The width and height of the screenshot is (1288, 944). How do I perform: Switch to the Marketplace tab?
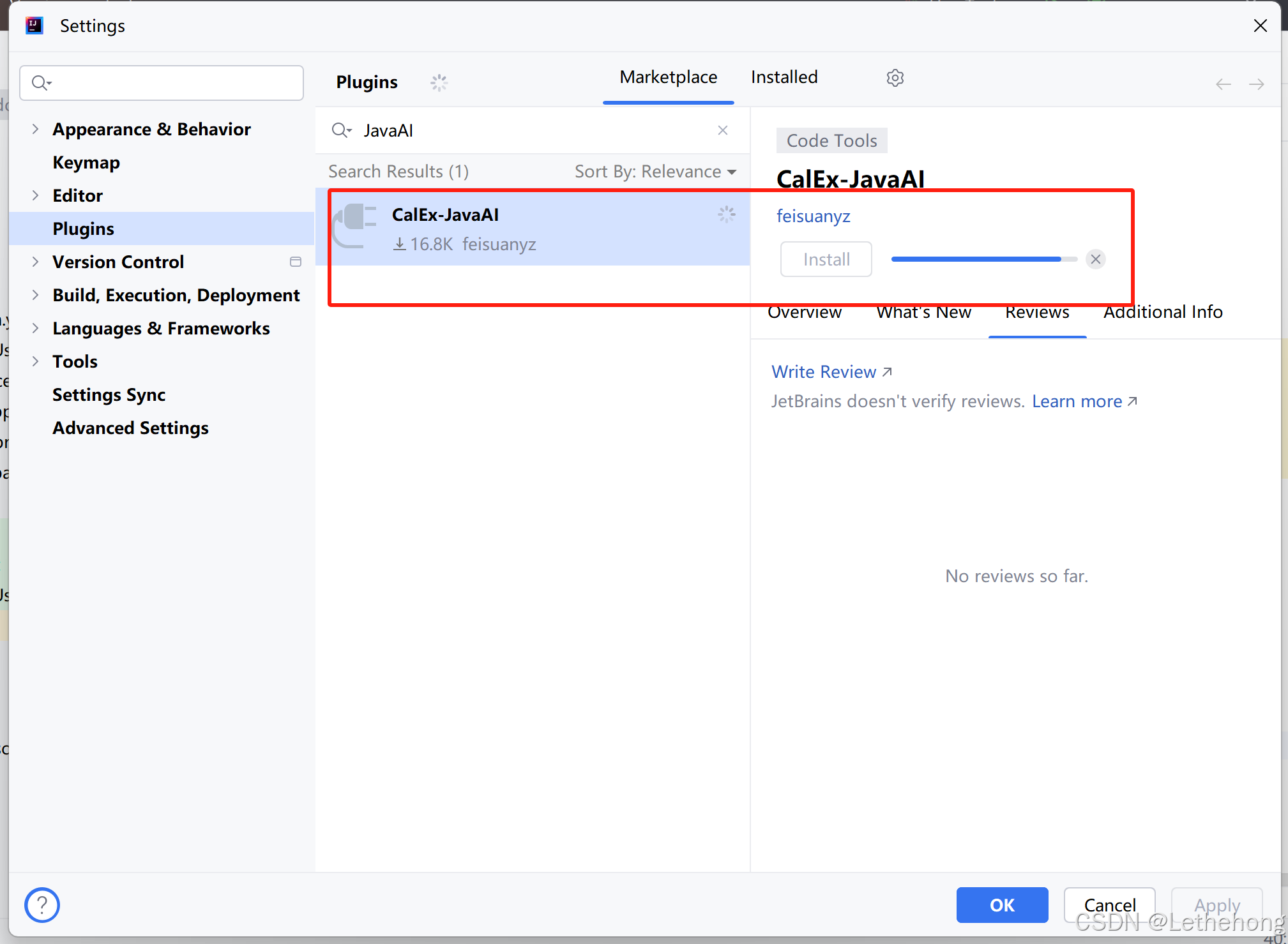click(668, 77)
